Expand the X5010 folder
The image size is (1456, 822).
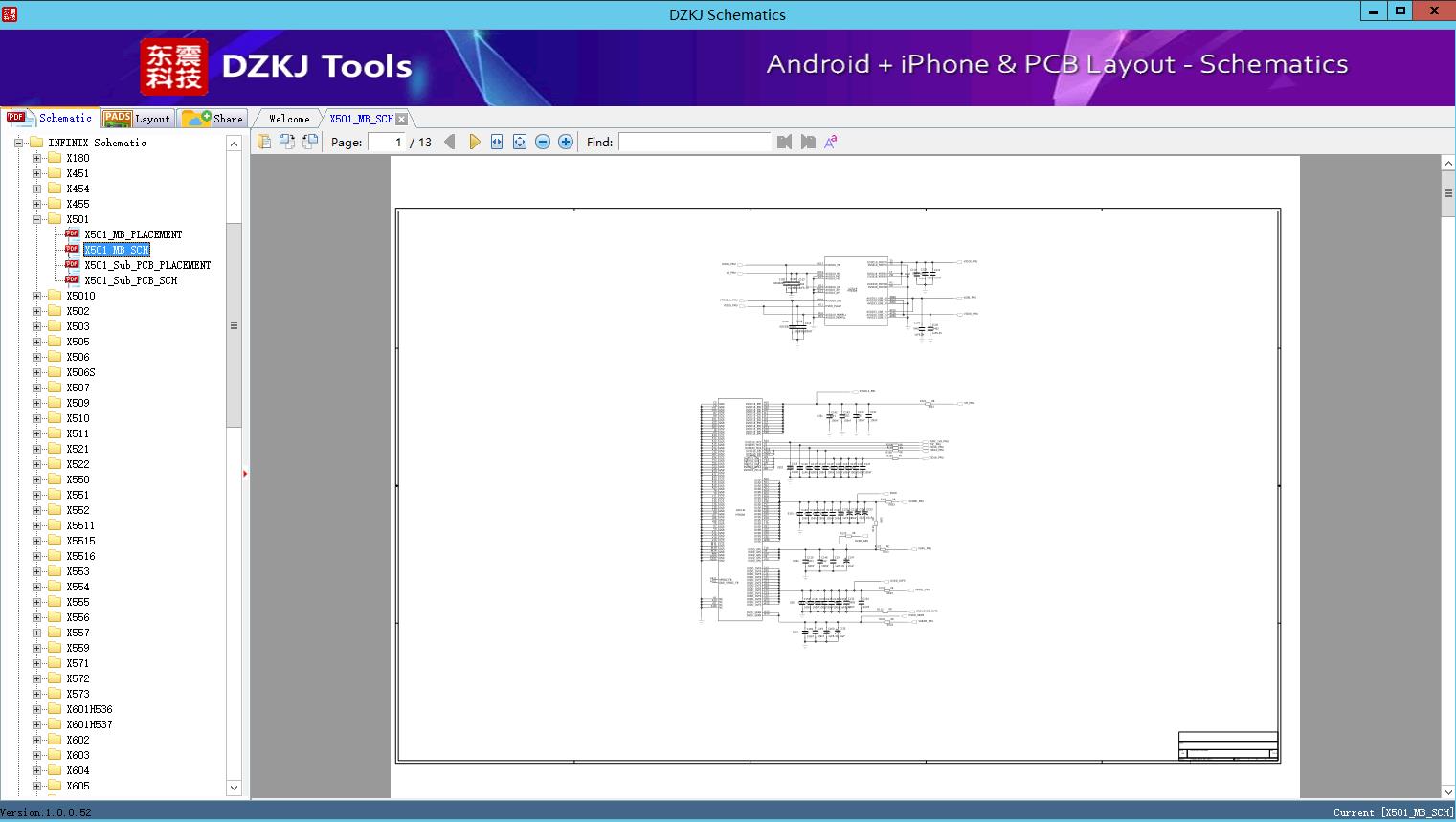37,296
